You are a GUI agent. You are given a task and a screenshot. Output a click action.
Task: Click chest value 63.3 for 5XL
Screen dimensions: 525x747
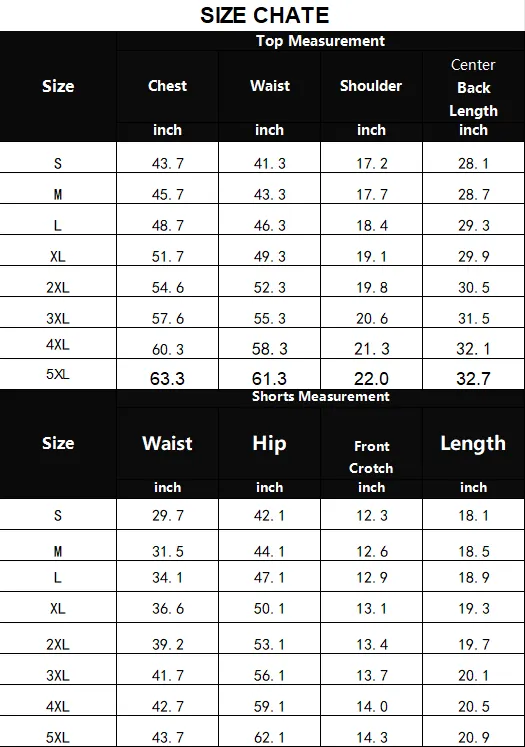pyautogui.click(x=167, y=379)
